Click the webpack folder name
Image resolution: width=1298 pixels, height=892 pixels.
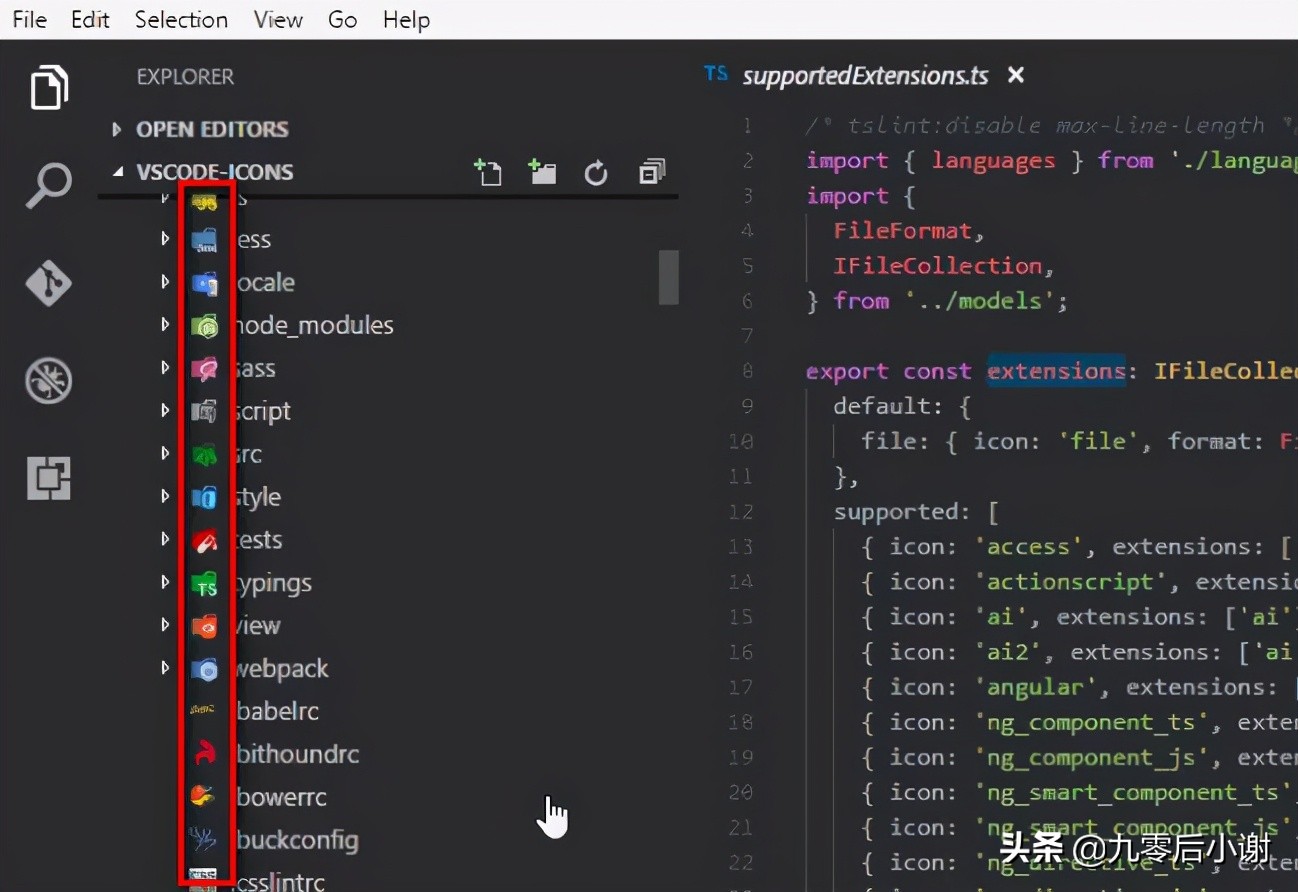pos(281,668)
